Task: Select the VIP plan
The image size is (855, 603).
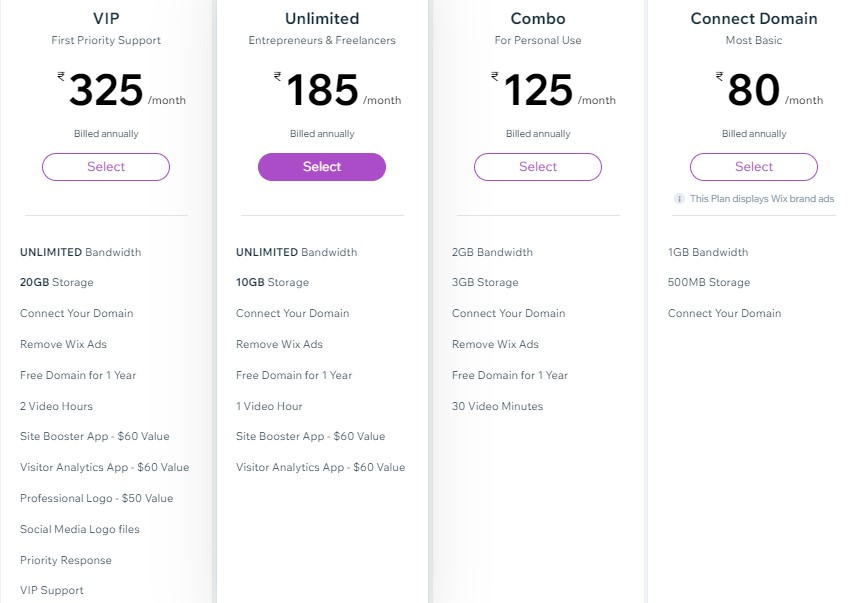Action: [x=105, y=166]
